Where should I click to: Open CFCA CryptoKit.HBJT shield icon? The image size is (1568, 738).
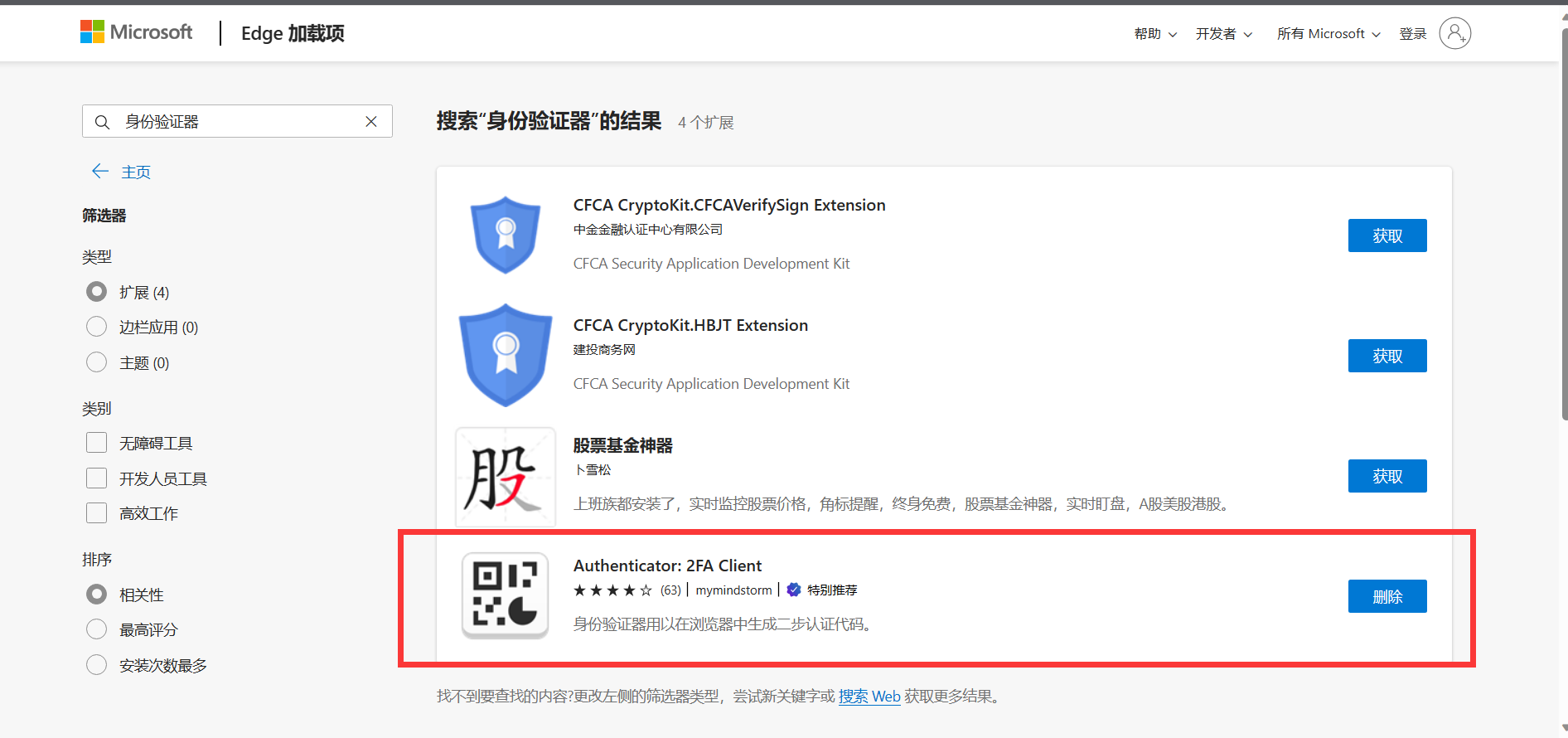point(506,355)
